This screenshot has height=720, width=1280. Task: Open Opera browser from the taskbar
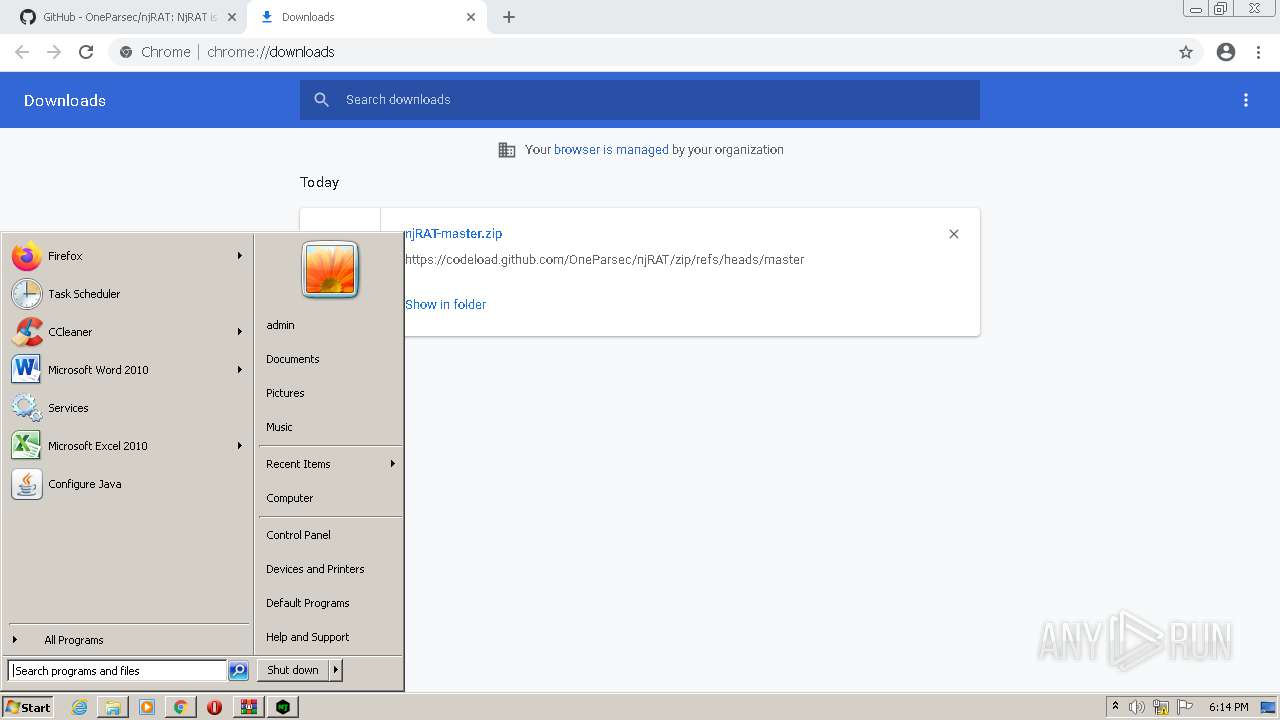(214, 707)
